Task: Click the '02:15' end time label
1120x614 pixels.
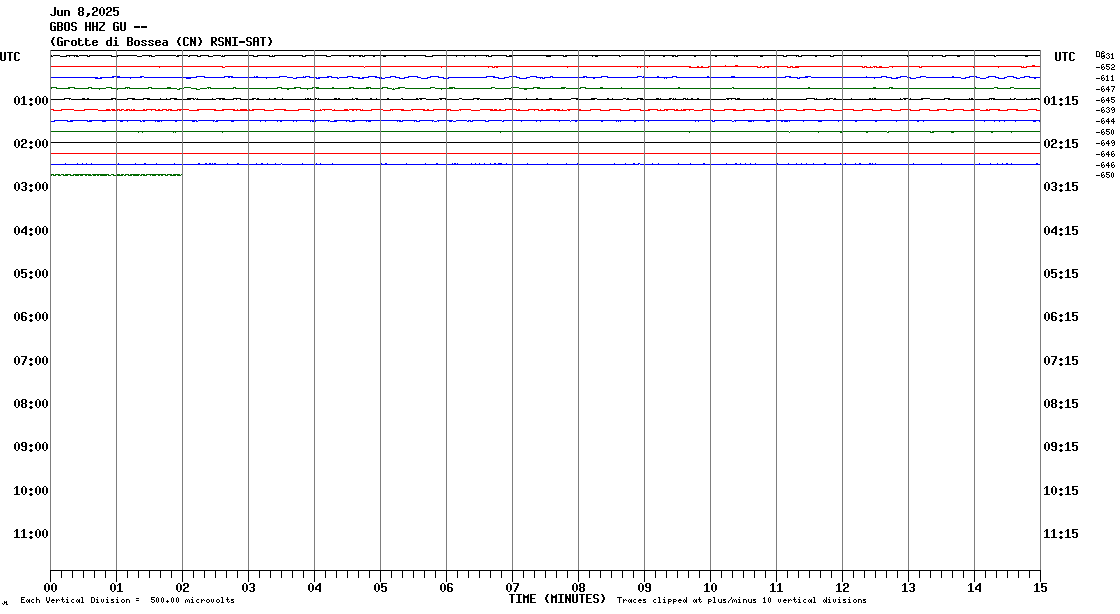Action: (x=1061, y=144)
